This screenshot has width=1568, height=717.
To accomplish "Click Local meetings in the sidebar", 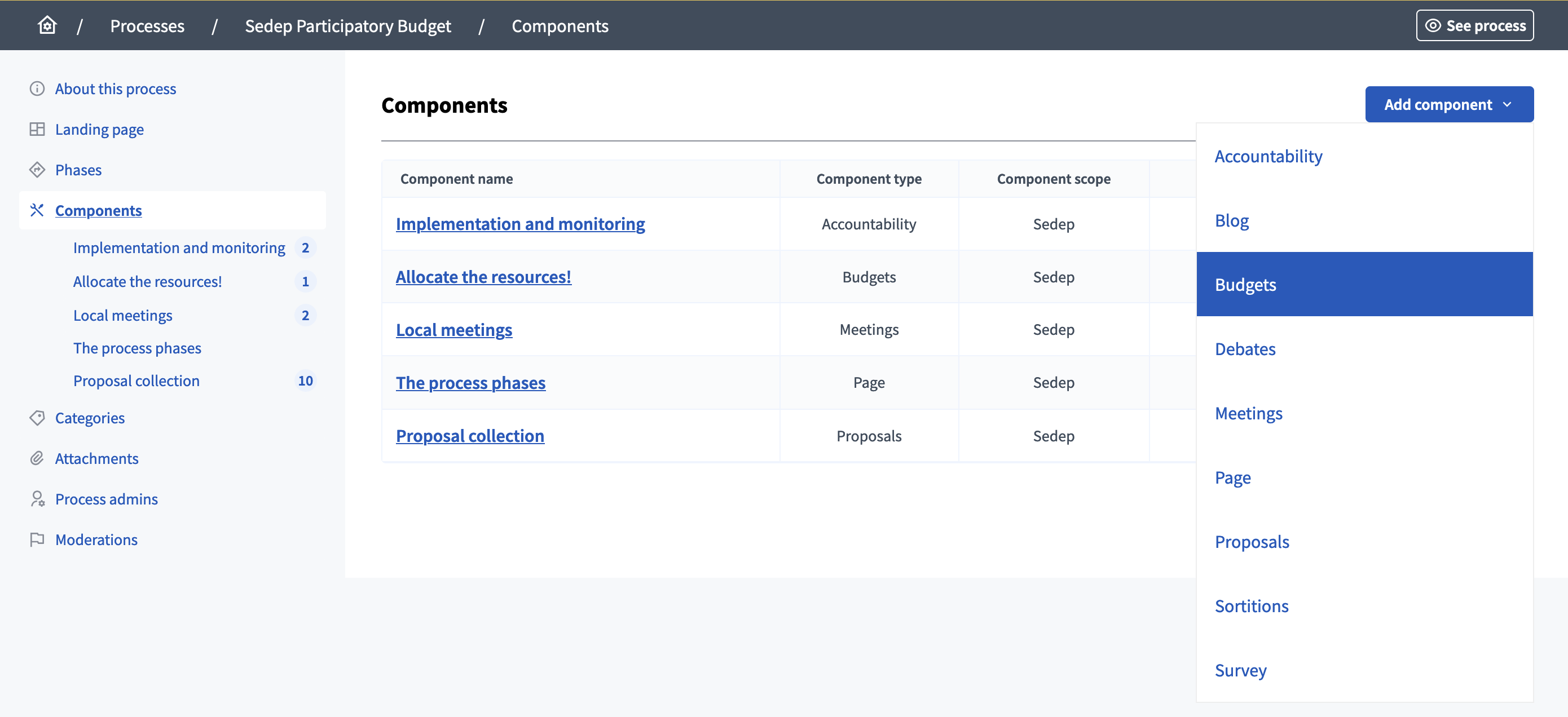I will 122,315.
